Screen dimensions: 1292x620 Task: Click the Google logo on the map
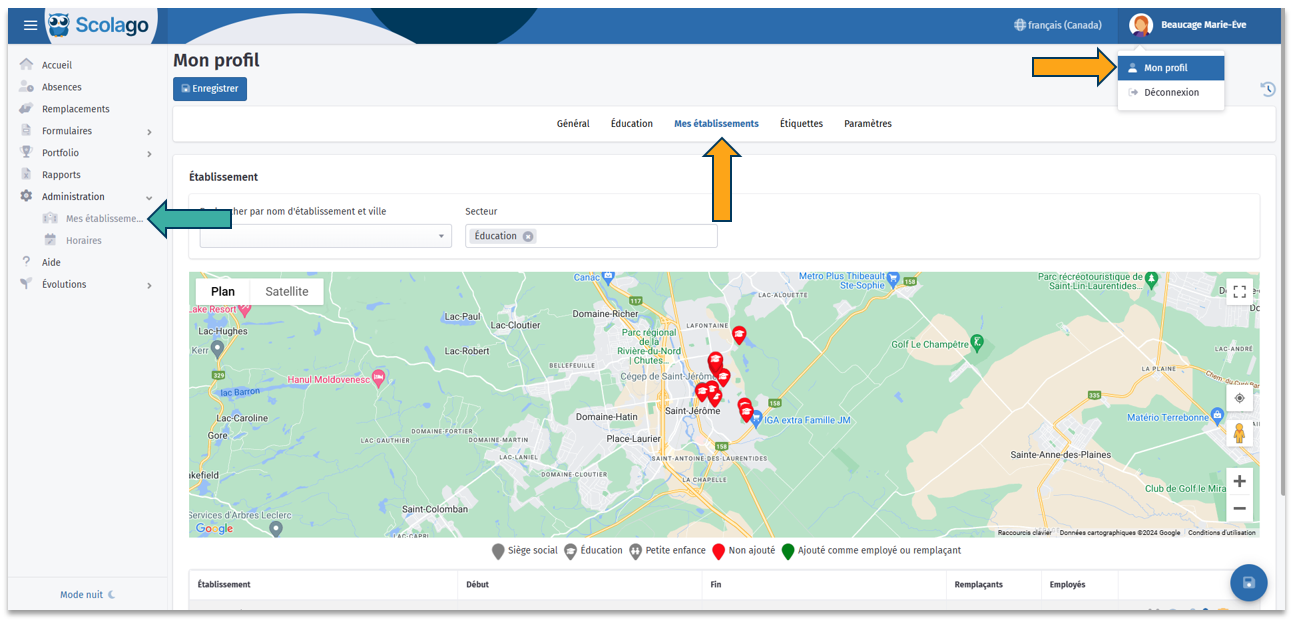click(214, 528)
